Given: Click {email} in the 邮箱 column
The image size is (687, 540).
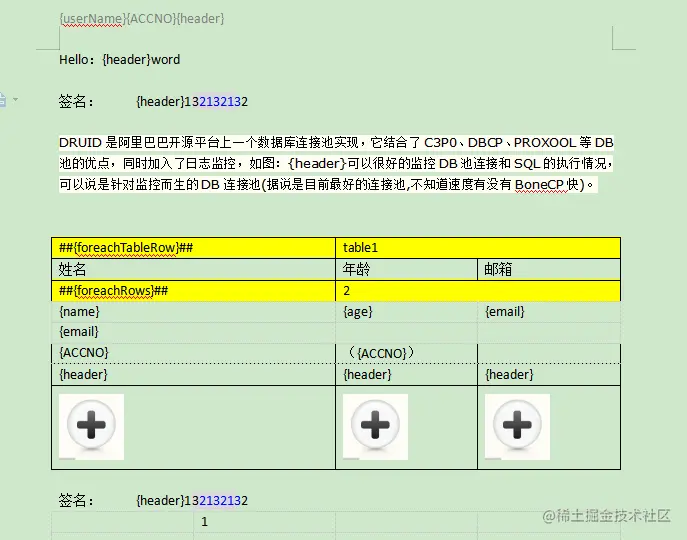Looking at the screenshot, I should pos(549,312).
